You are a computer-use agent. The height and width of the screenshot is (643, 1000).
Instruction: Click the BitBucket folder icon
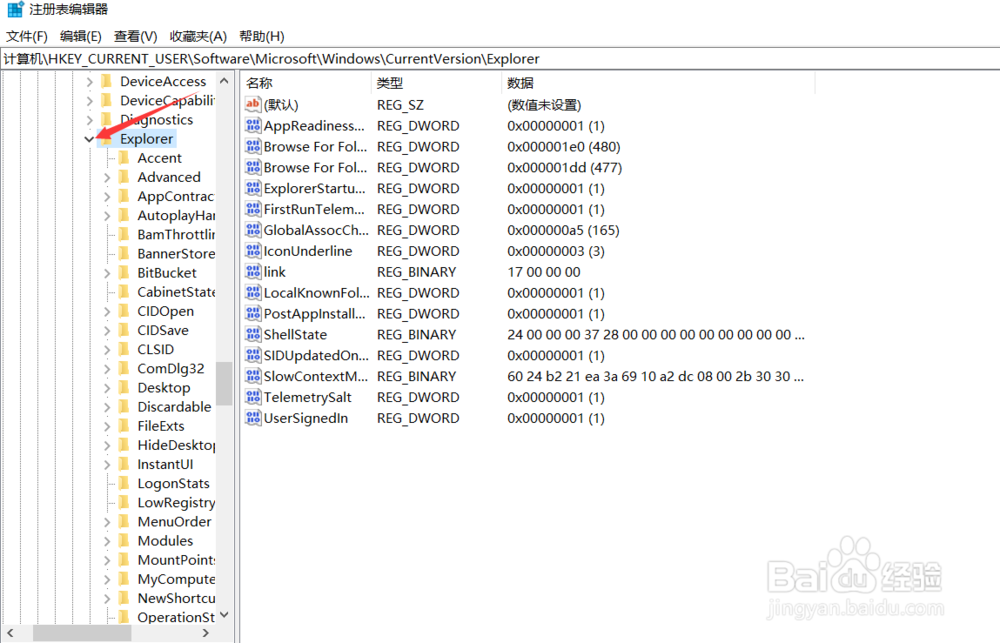pyautogui.click(x=124, y=272)
